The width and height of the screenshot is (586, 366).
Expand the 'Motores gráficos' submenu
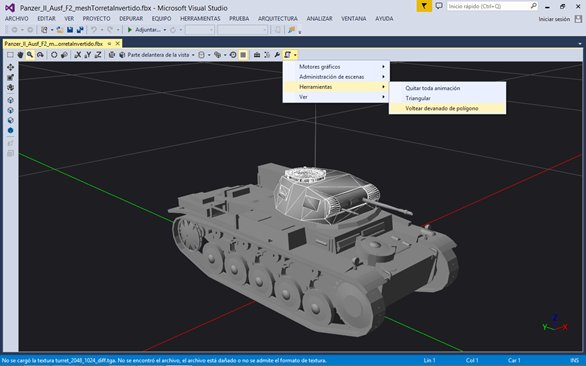point(336,67)
